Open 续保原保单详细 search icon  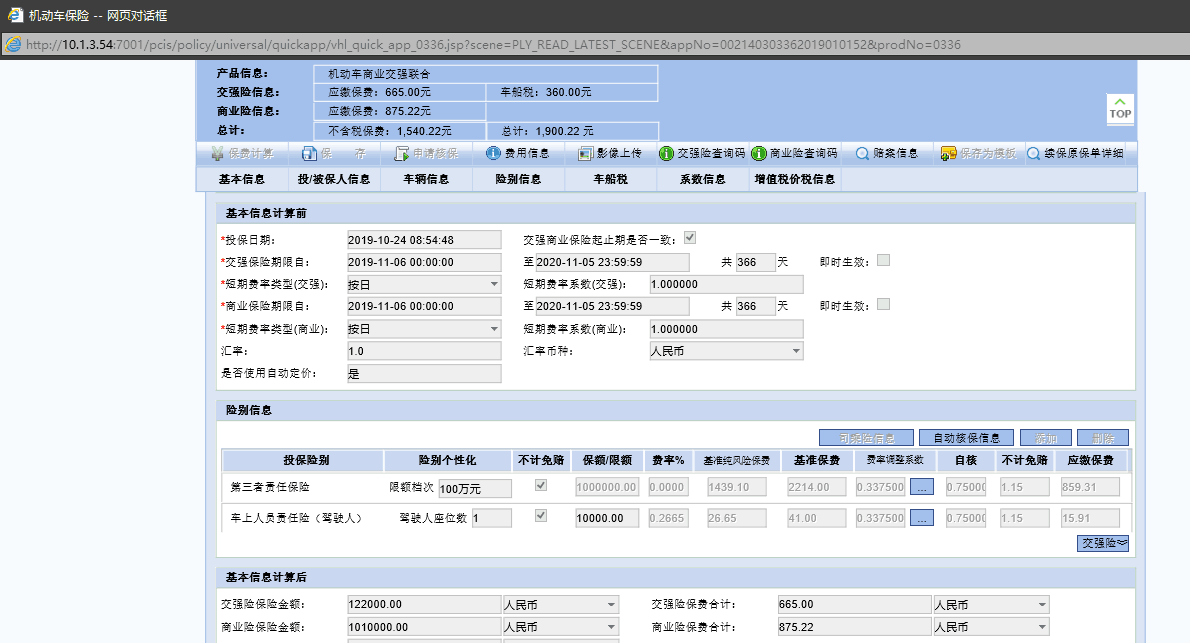pyautogui.click(x=1033, y=154)
